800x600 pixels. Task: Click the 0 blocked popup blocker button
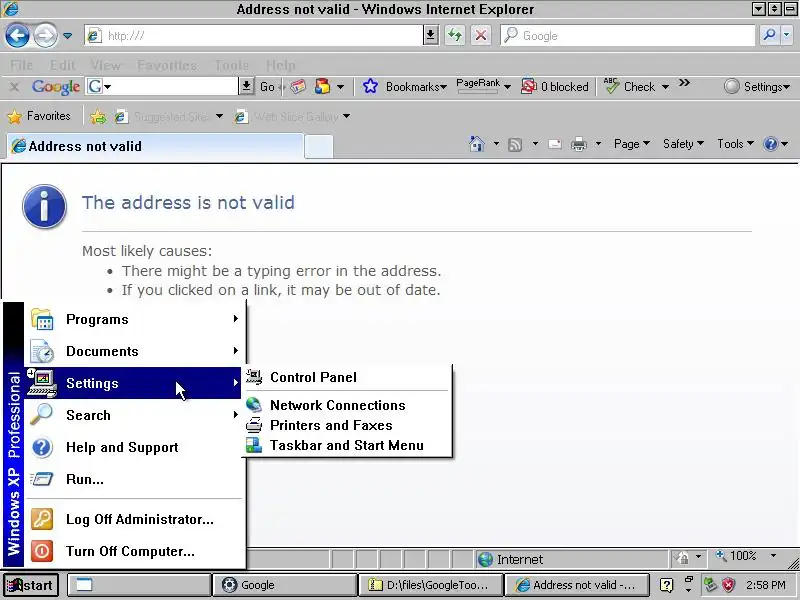(555, 87)
